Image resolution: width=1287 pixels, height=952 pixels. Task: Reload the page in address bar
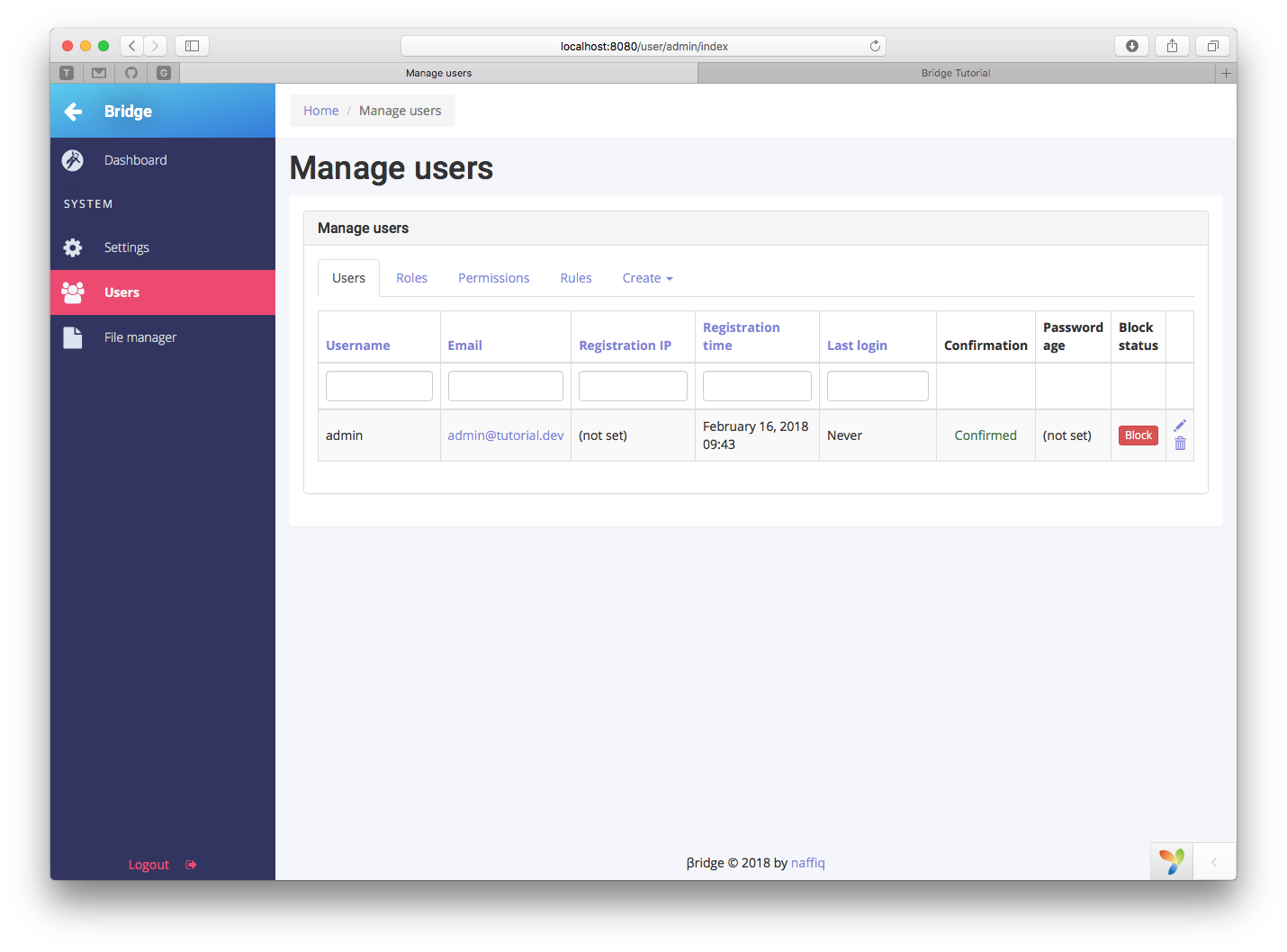875,46
